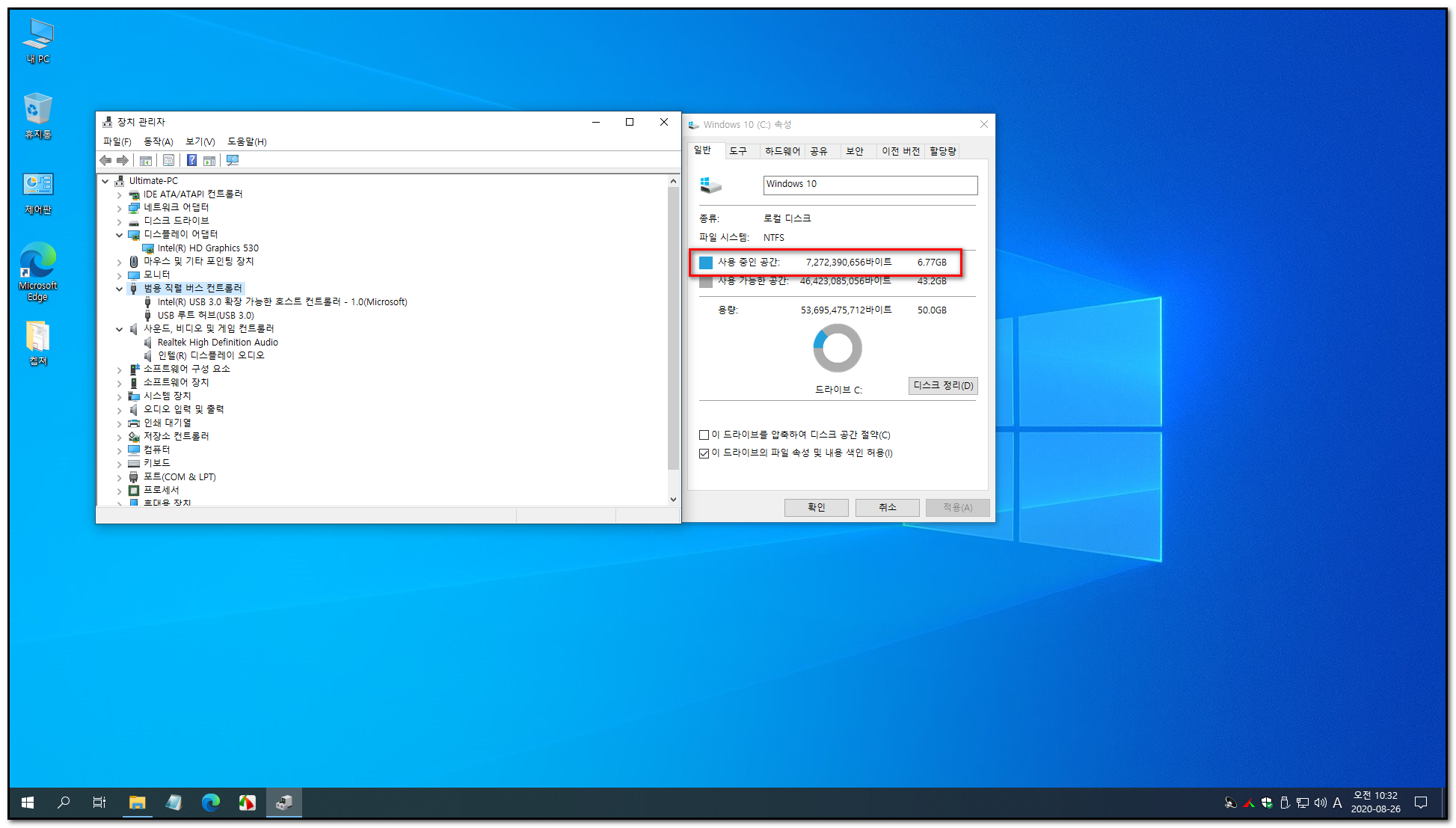Click the 디스크 정리(D) button

pos(943,386)
